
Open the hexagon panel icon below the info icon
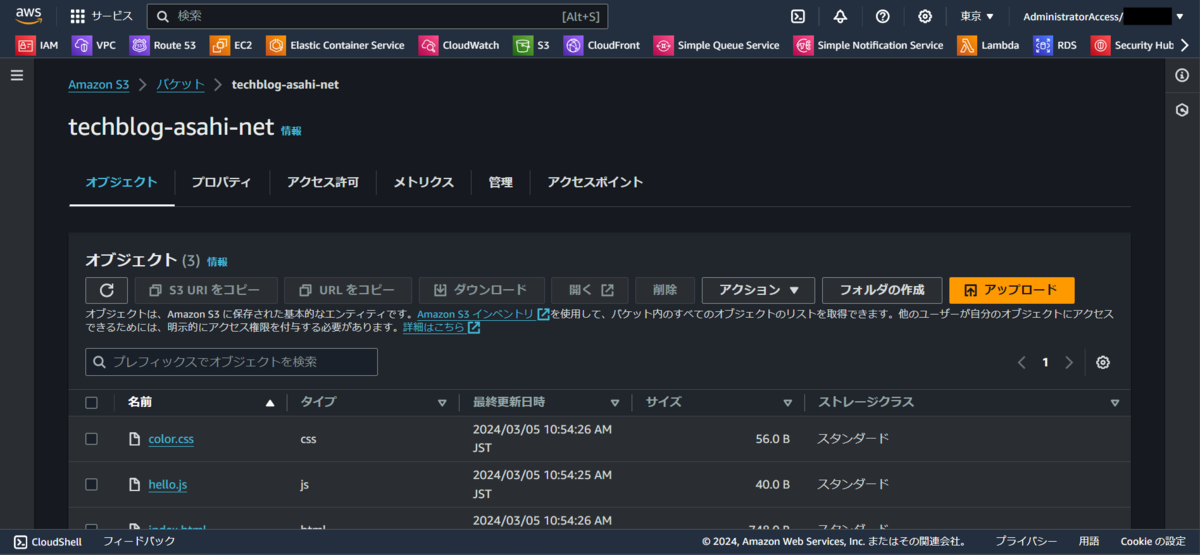[x=1182, y=110]
